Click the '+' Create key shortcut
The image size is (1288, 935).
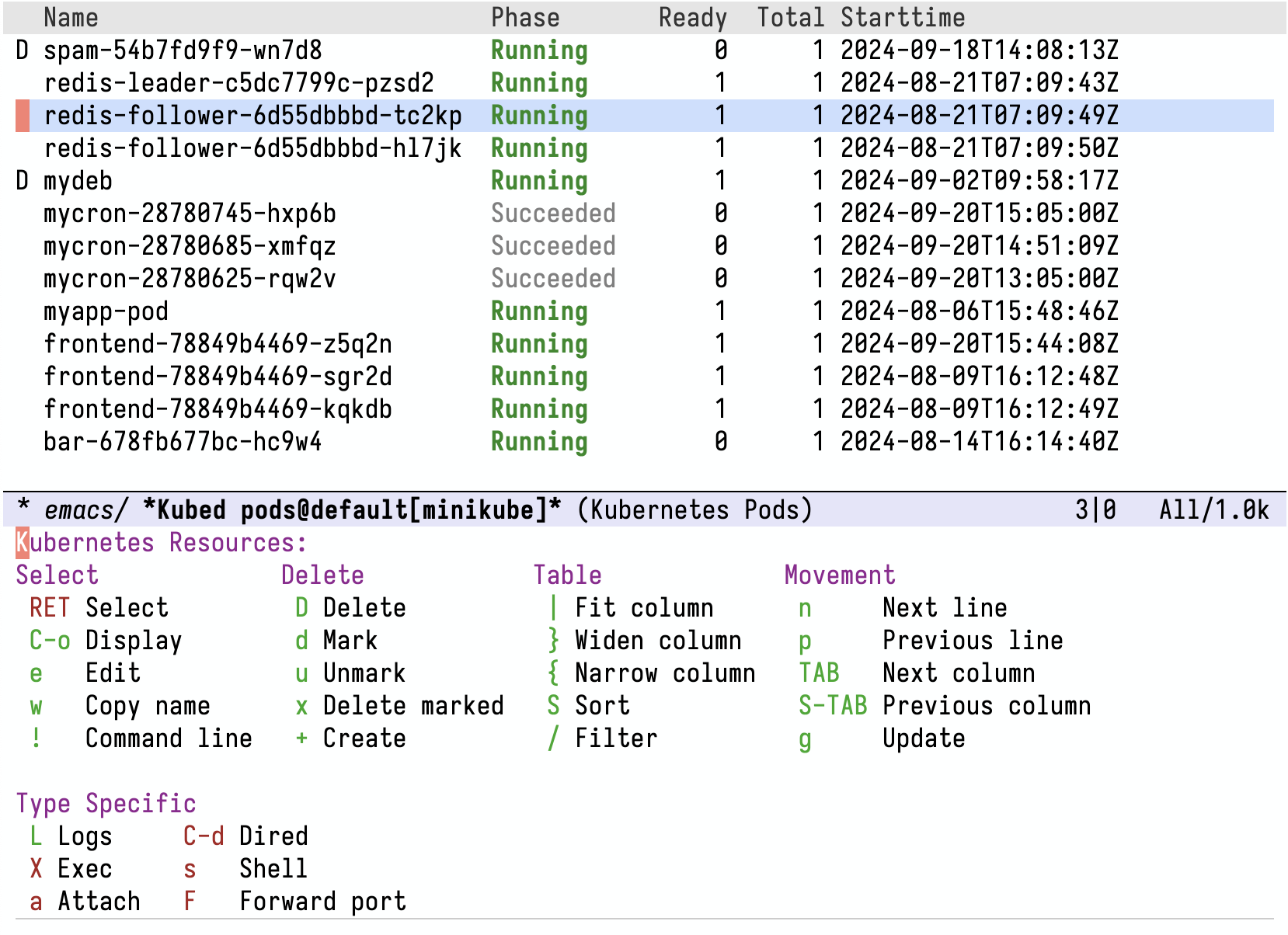click(301, 738)
